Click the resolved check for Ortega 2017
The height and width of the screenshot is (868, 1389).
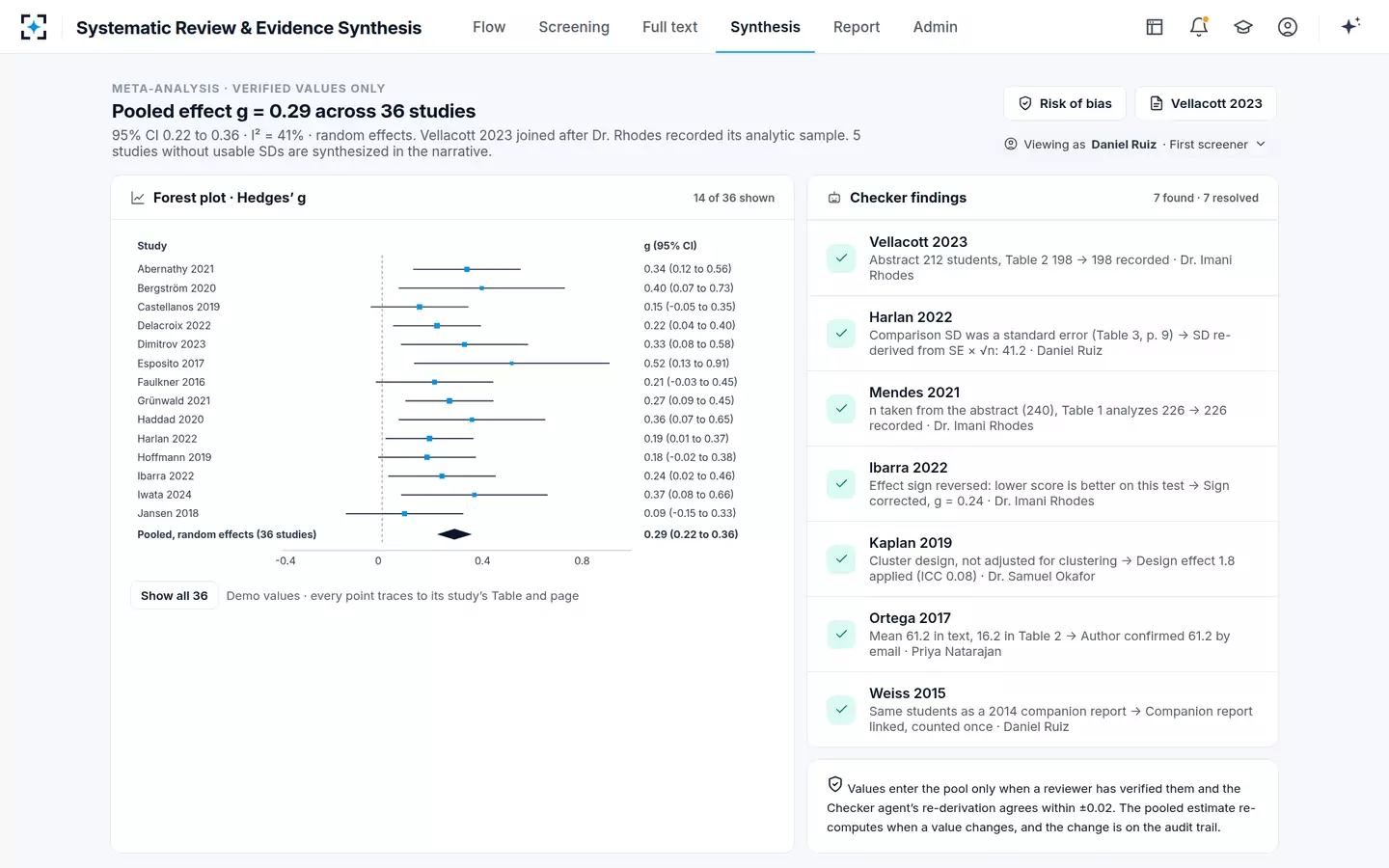click(x=841, y=635)
